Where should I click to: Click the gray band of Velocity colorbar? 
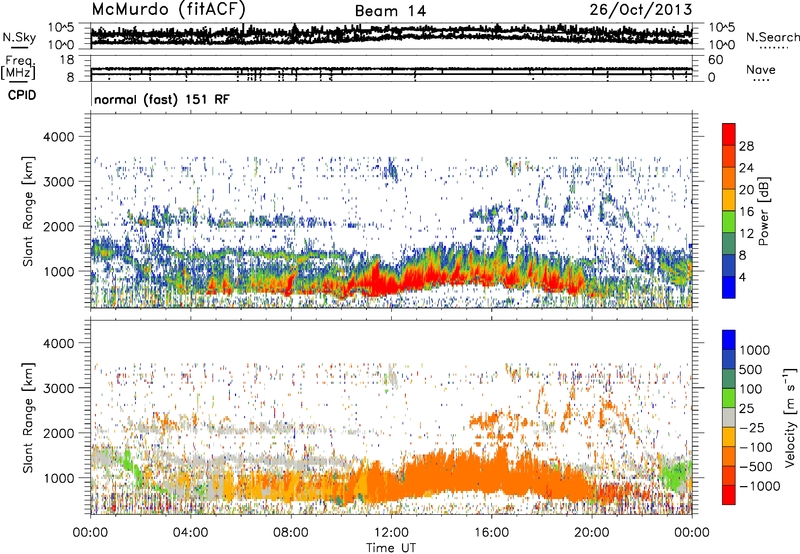point(729,417)
